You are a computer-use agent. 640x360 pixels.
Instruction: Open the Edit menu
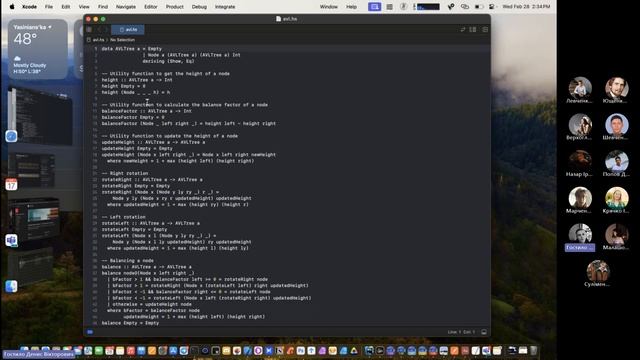tap(66, 7)
